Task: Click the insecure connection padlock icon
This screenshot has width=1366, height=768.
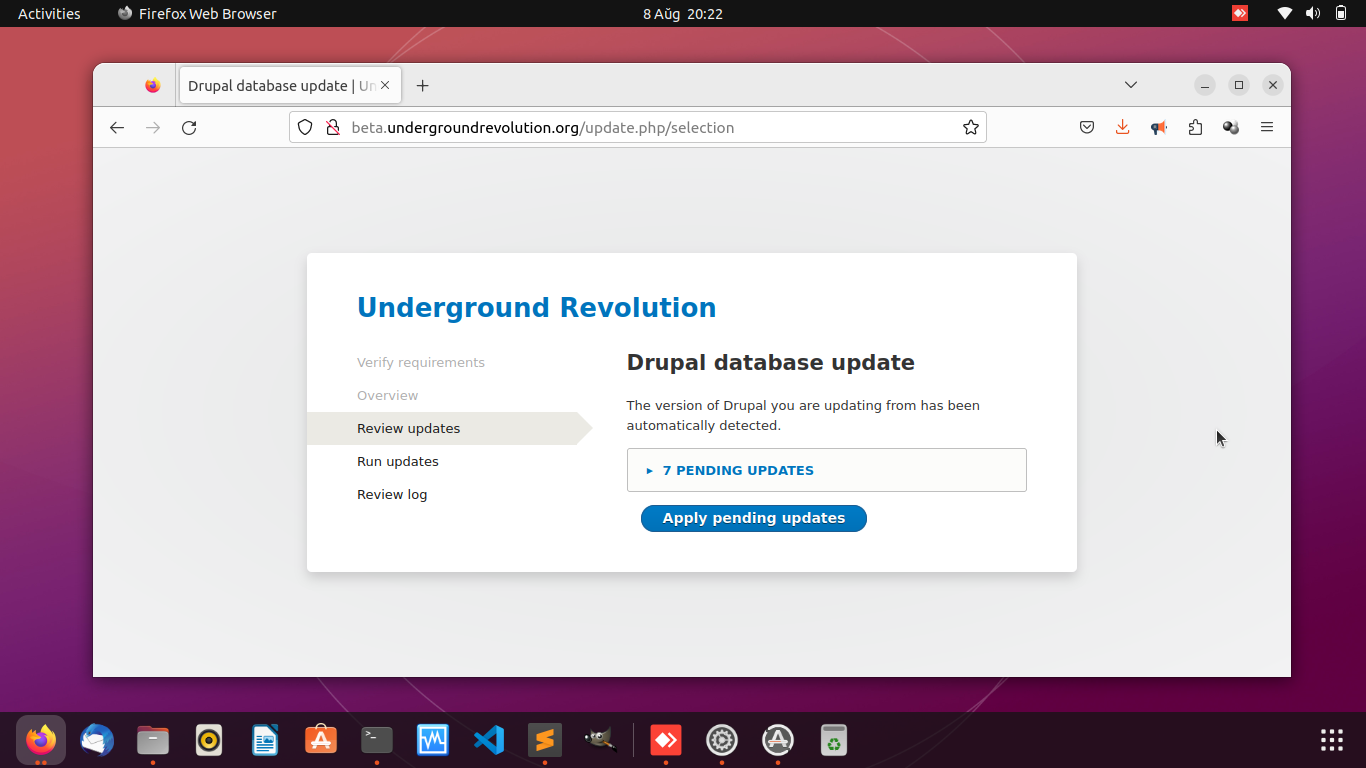Action: pos(333,127)
